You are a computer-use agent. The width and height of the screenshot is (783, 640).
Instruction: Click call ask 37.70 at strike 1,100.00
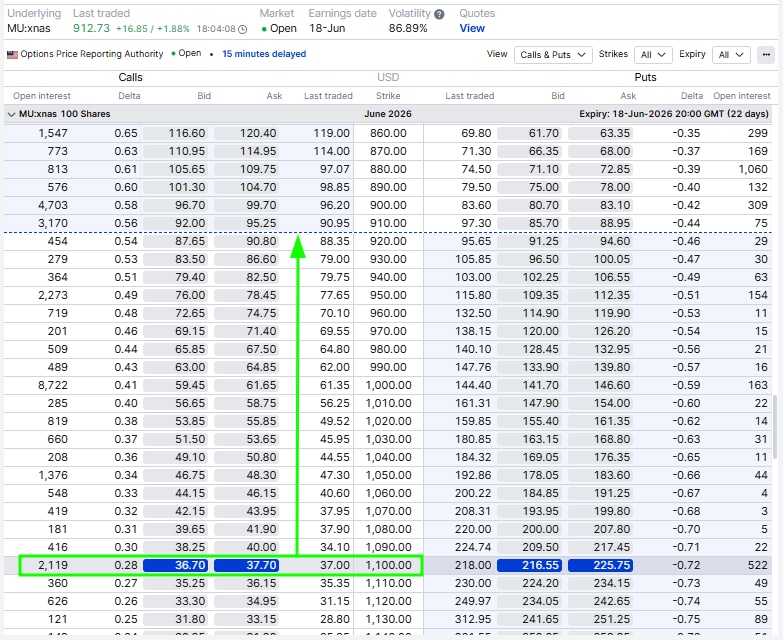(x=247, y=565)
